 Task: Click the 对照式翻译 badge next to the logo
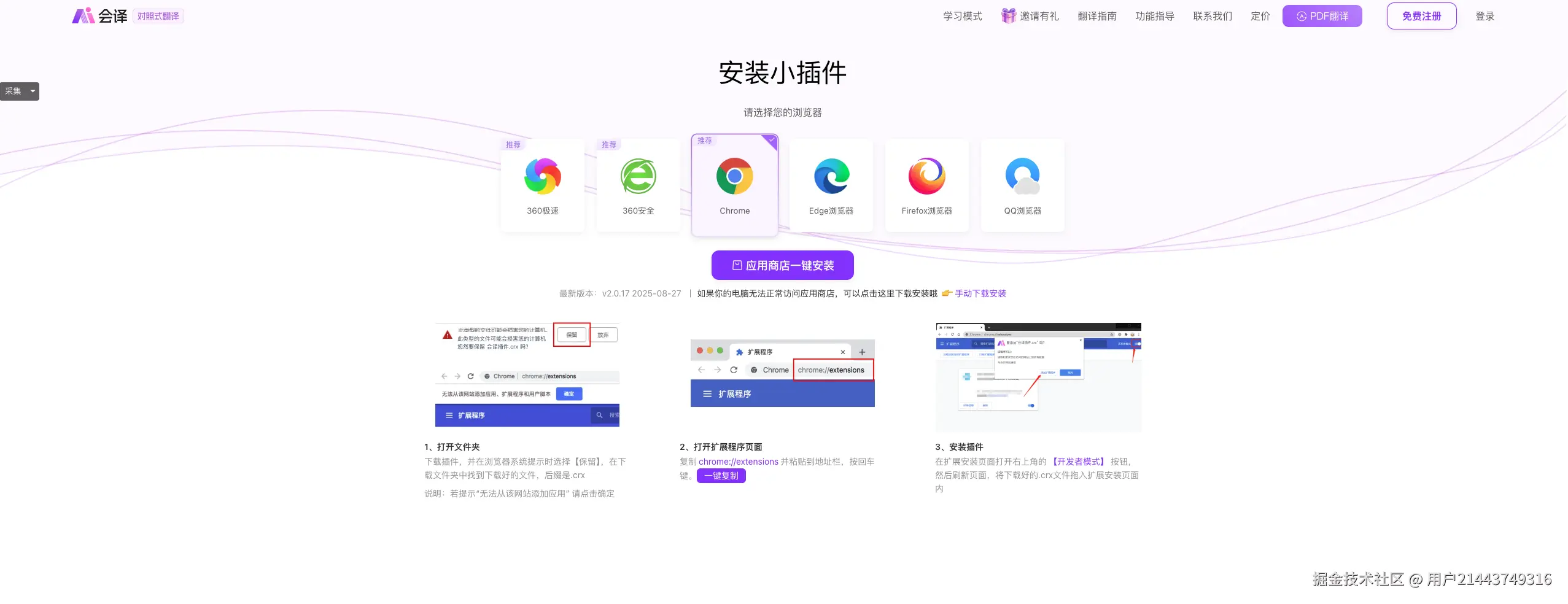coord(158,16)
